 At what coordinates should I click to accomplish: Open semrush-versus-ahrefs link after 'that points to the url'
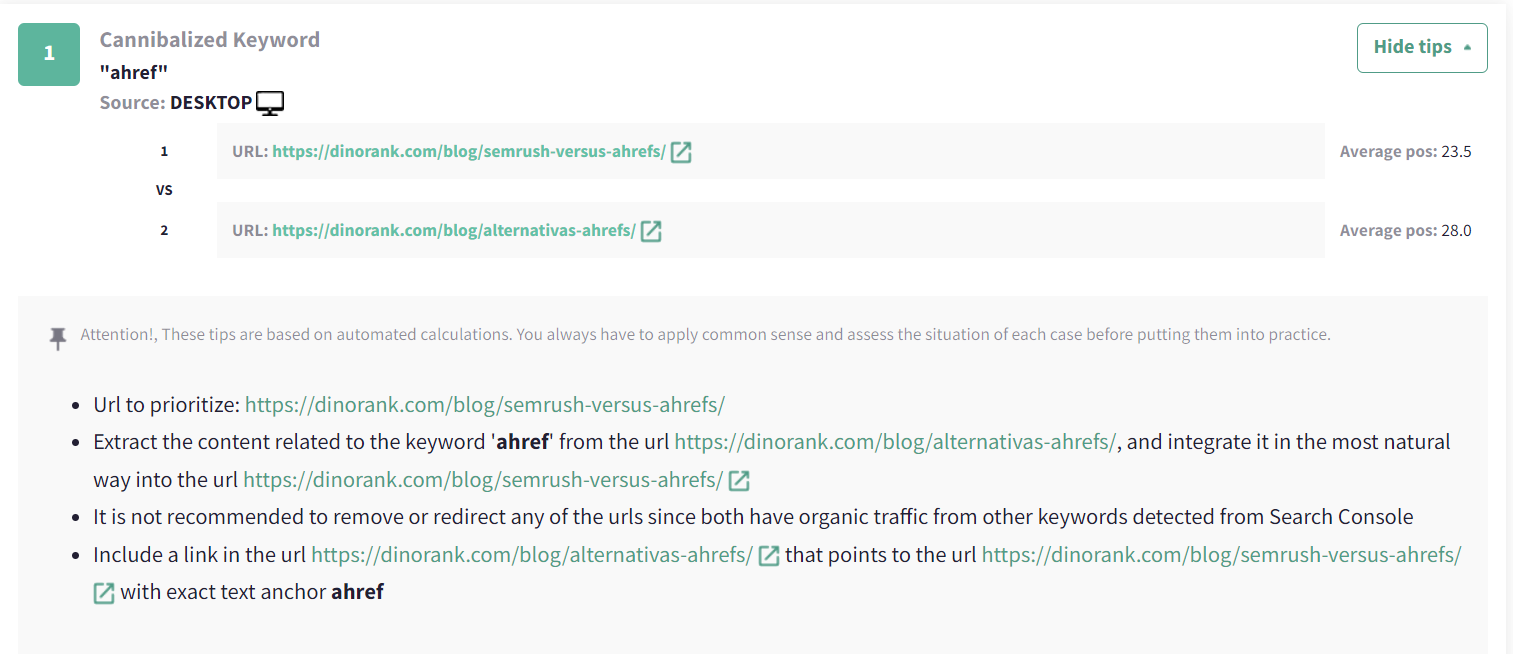point(1221,555)
